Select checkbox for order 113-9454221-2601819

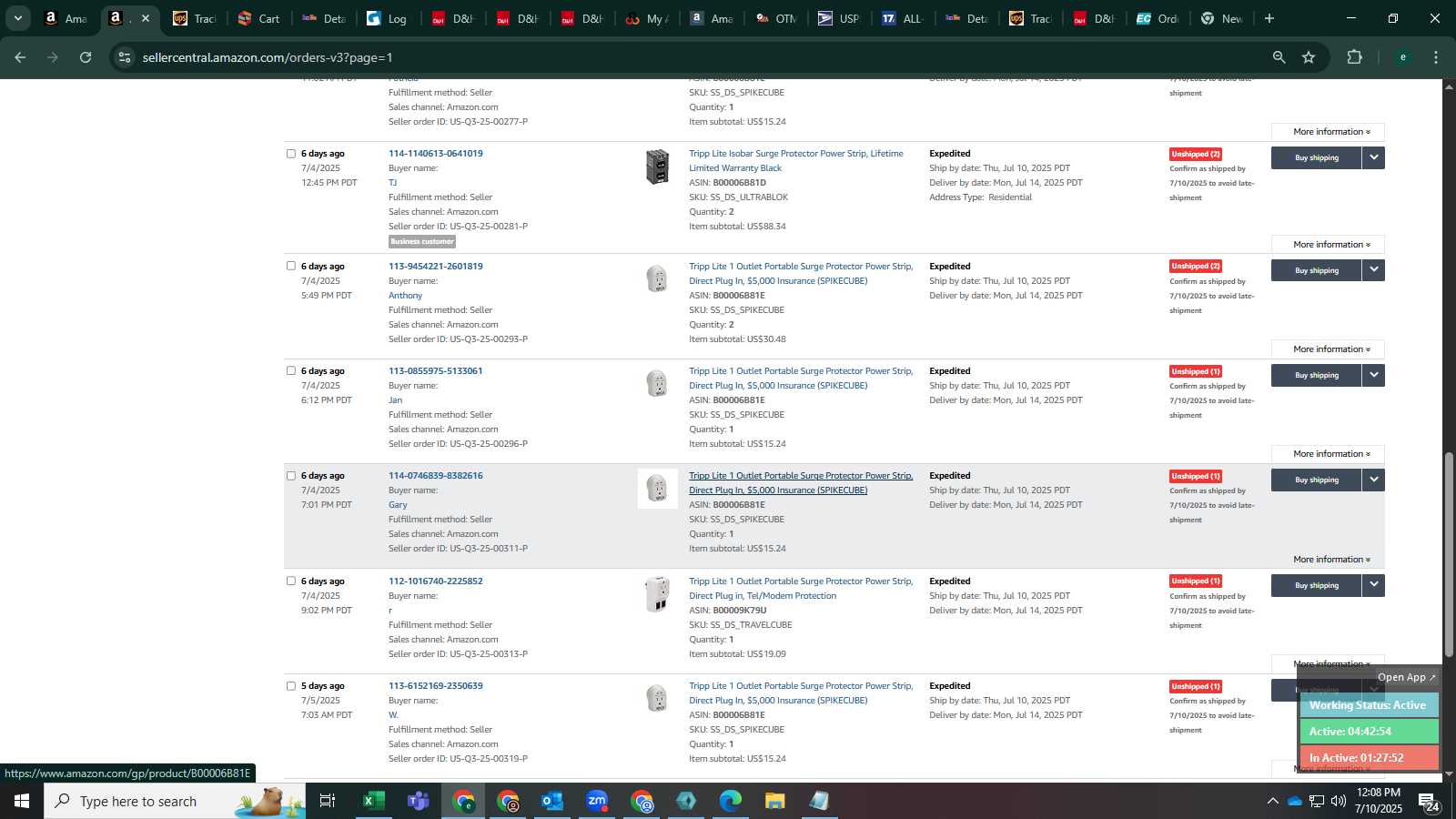tap(291, 267)
